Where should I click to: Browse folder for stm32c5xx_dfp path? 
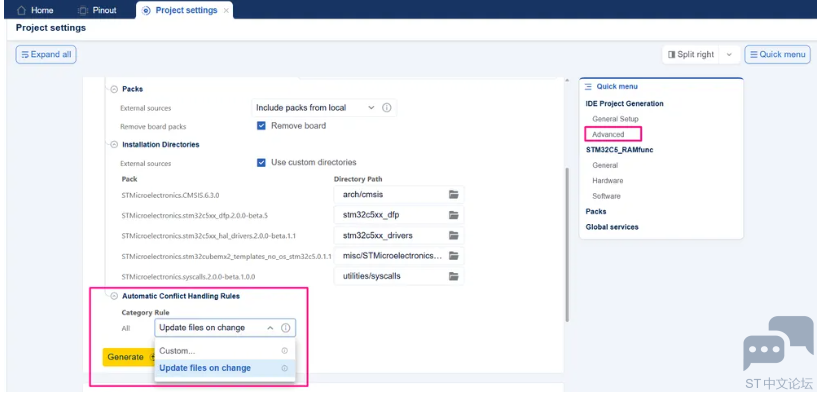coord(453,215)
